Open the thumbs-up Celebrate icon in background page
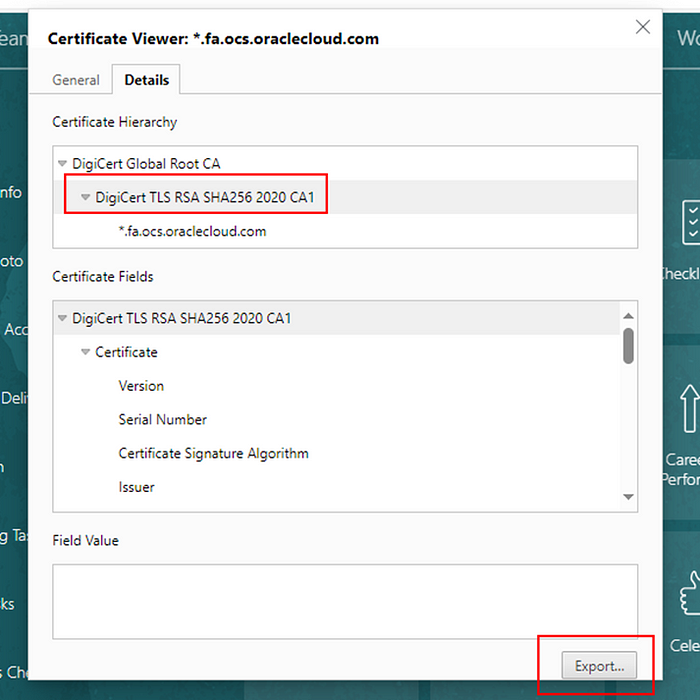Viewport: 700px width, 700px height. pyautogui.click(x=690, y=594)
